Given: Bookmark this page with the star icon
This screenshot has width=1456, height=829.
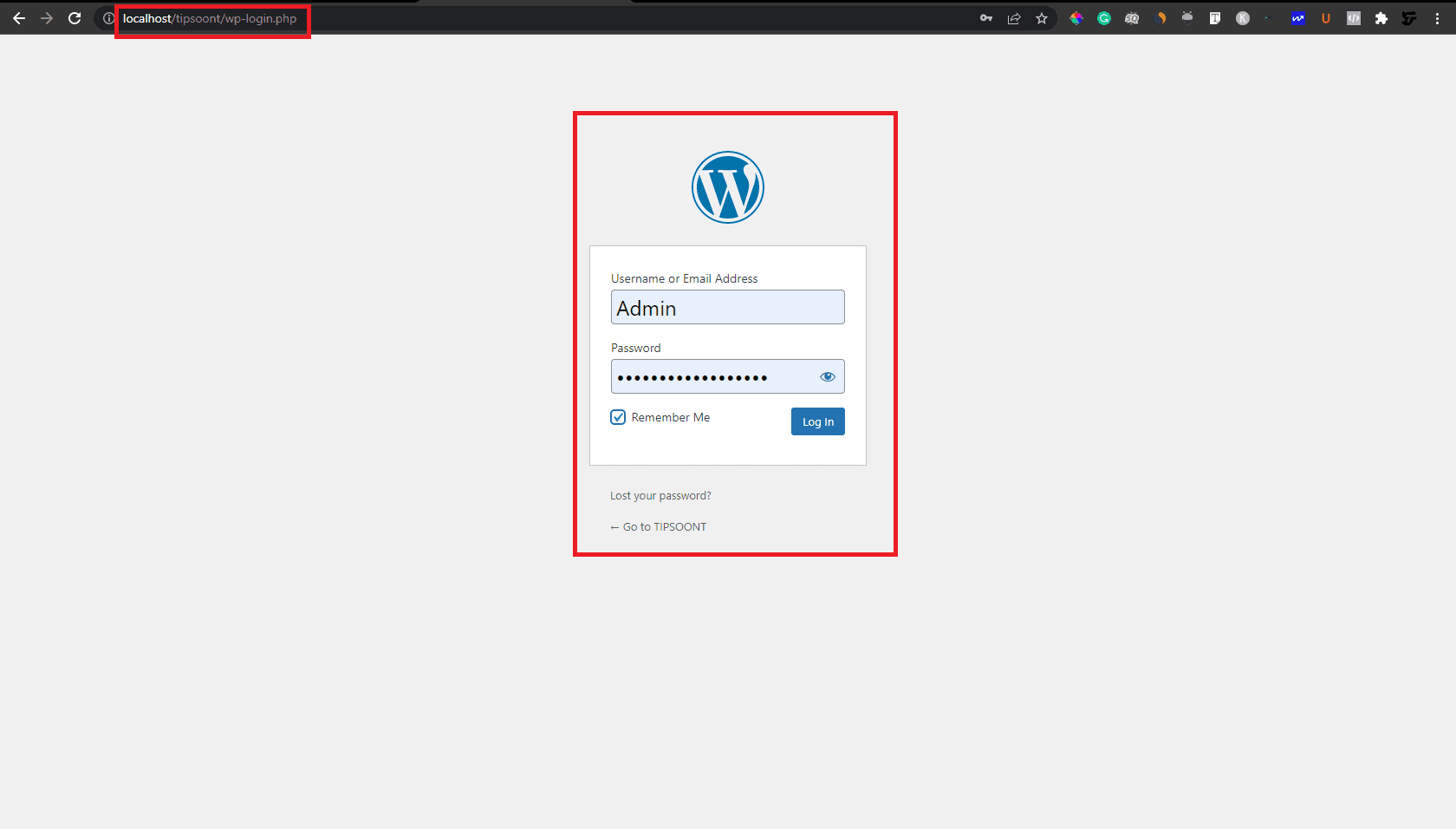Looking at the screenshot, I should pyautogui.click(x=1042, y=18).
